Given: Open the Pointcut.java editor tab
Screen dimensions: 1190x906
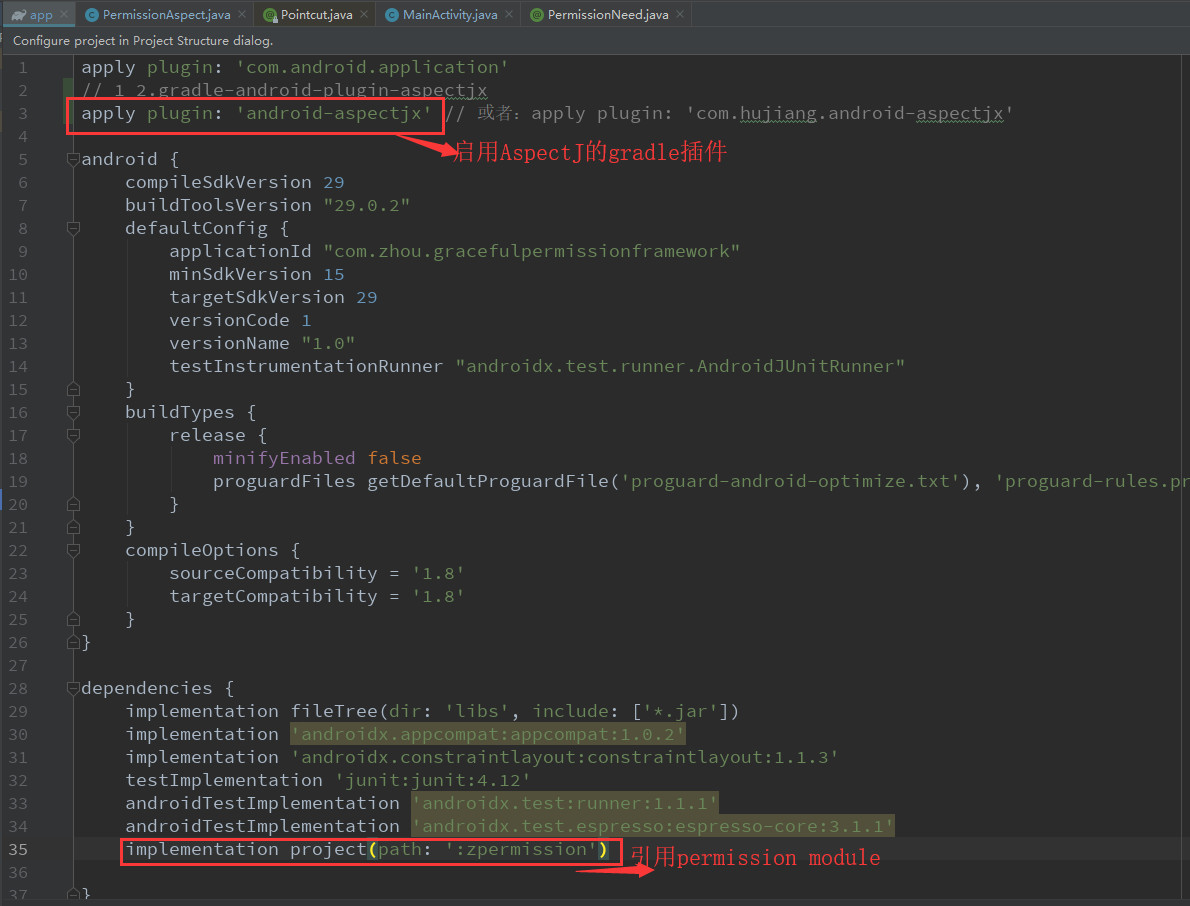Looking at the screenshot, I should tap(316, 14).
